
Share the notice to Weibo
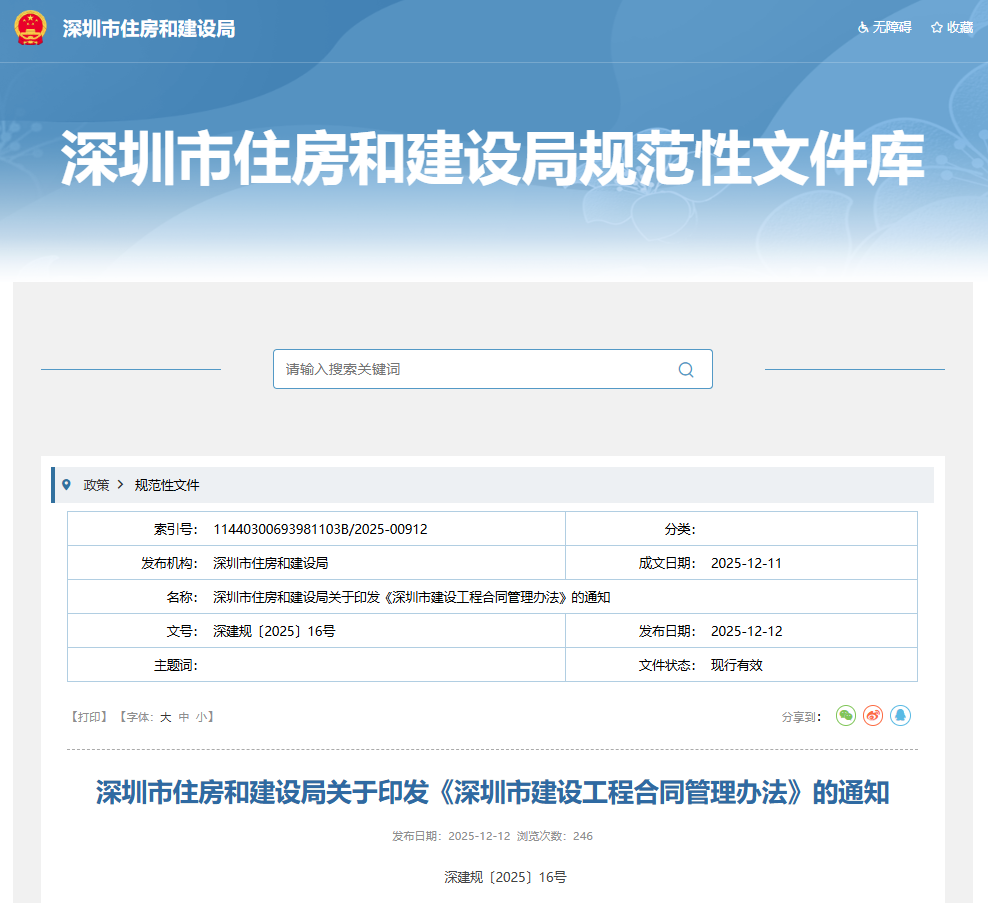(x=872, y=715)
